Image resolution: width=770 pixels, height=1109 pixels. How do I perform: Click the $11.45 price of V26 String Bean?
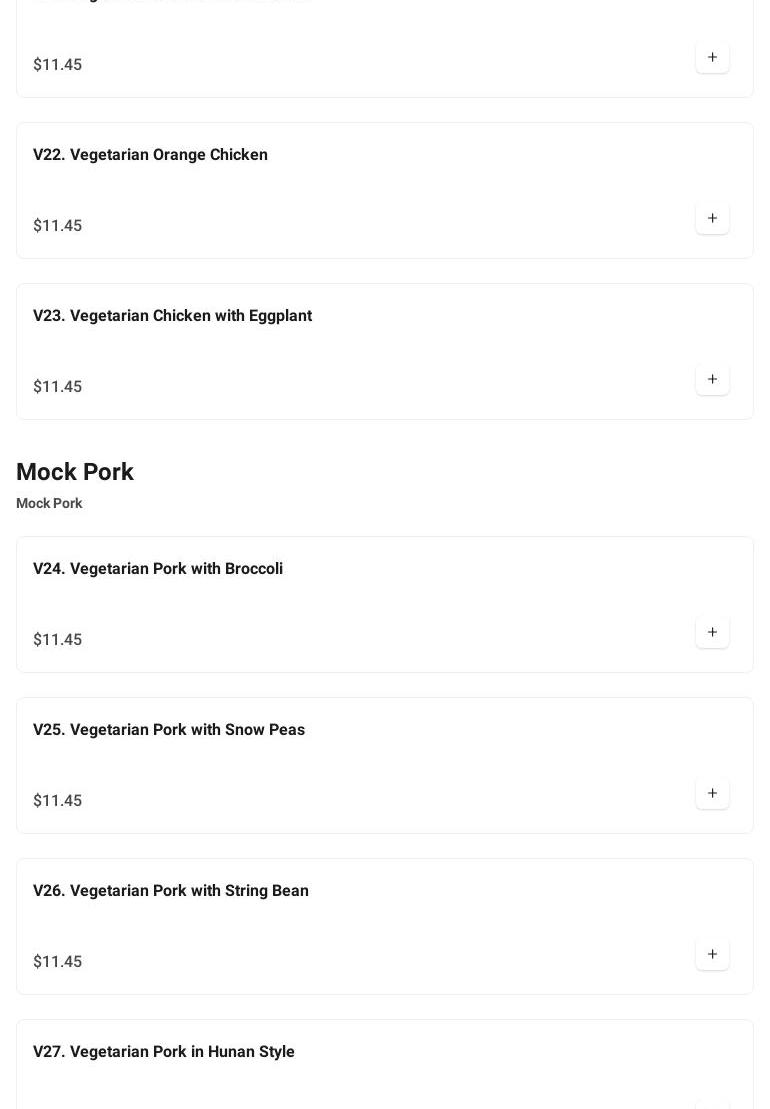tap(58, 962)
